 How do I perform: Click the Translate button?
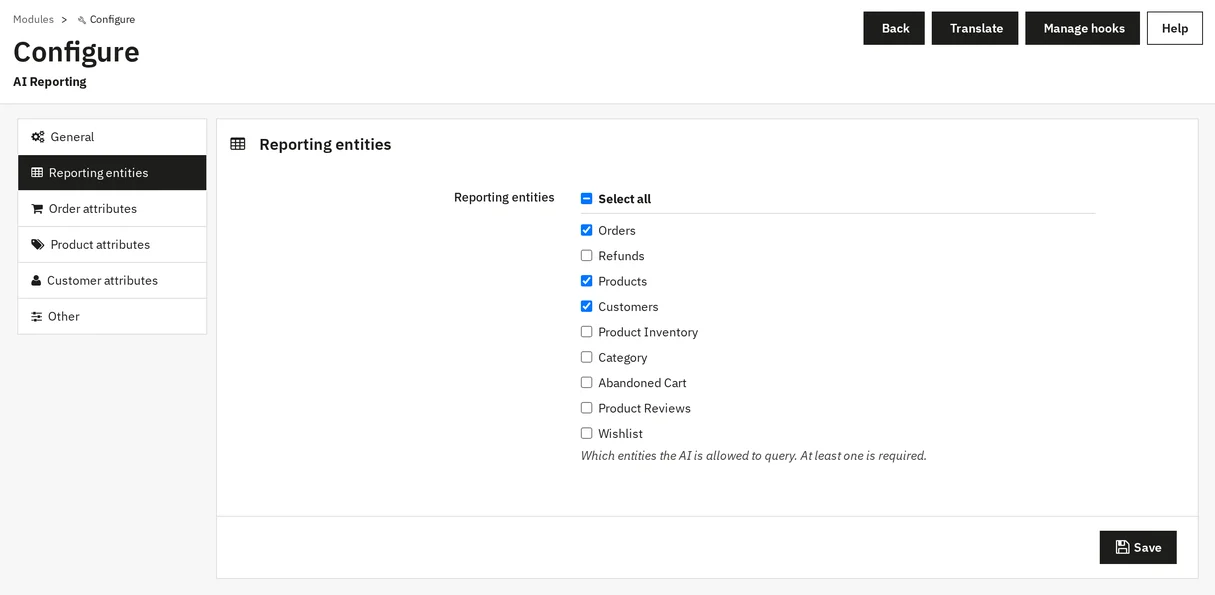(975, 28)
